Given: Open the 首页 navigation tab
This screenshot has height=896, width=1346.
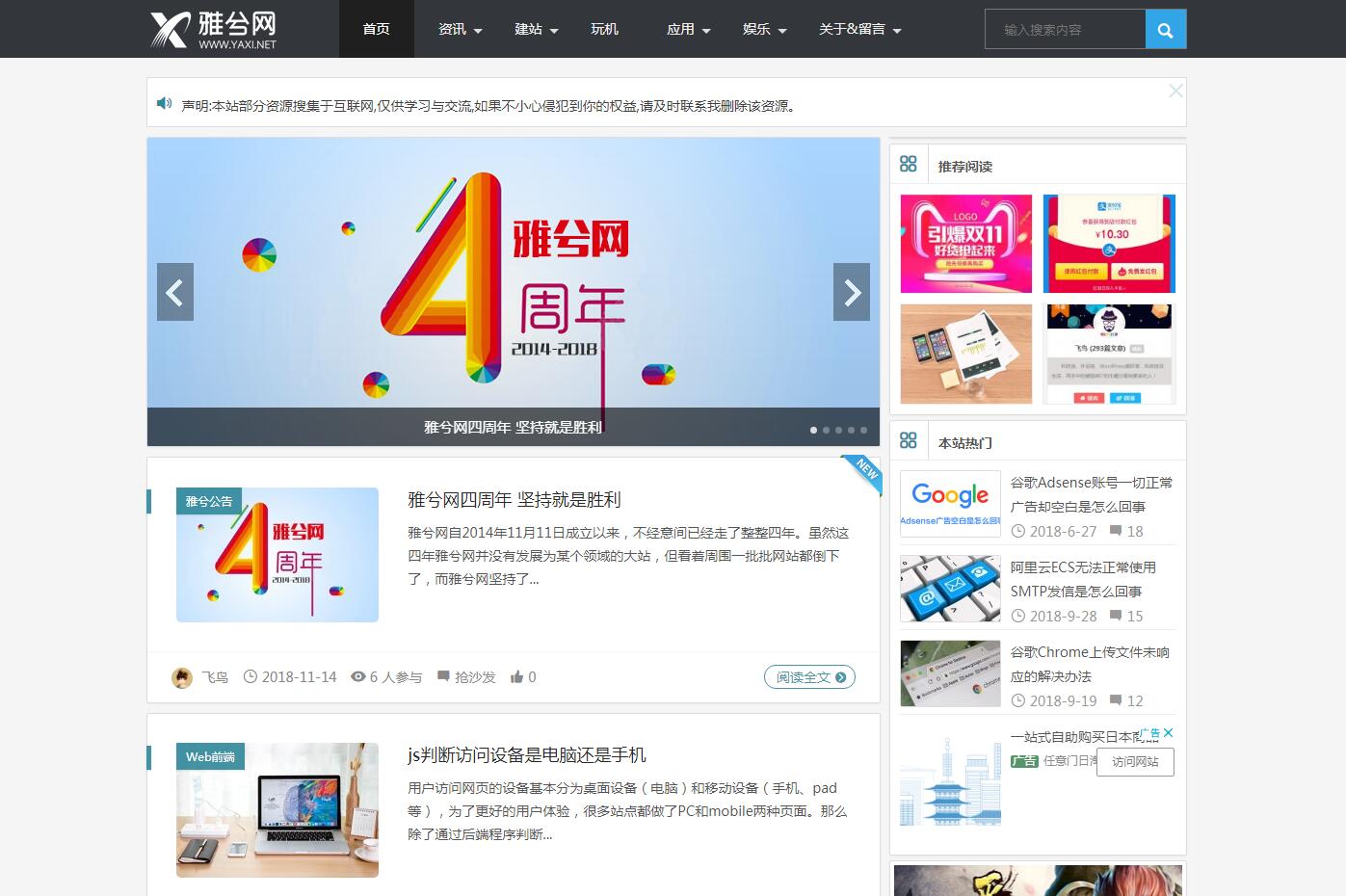Looking at the screenshot, I should click(376, 30).
